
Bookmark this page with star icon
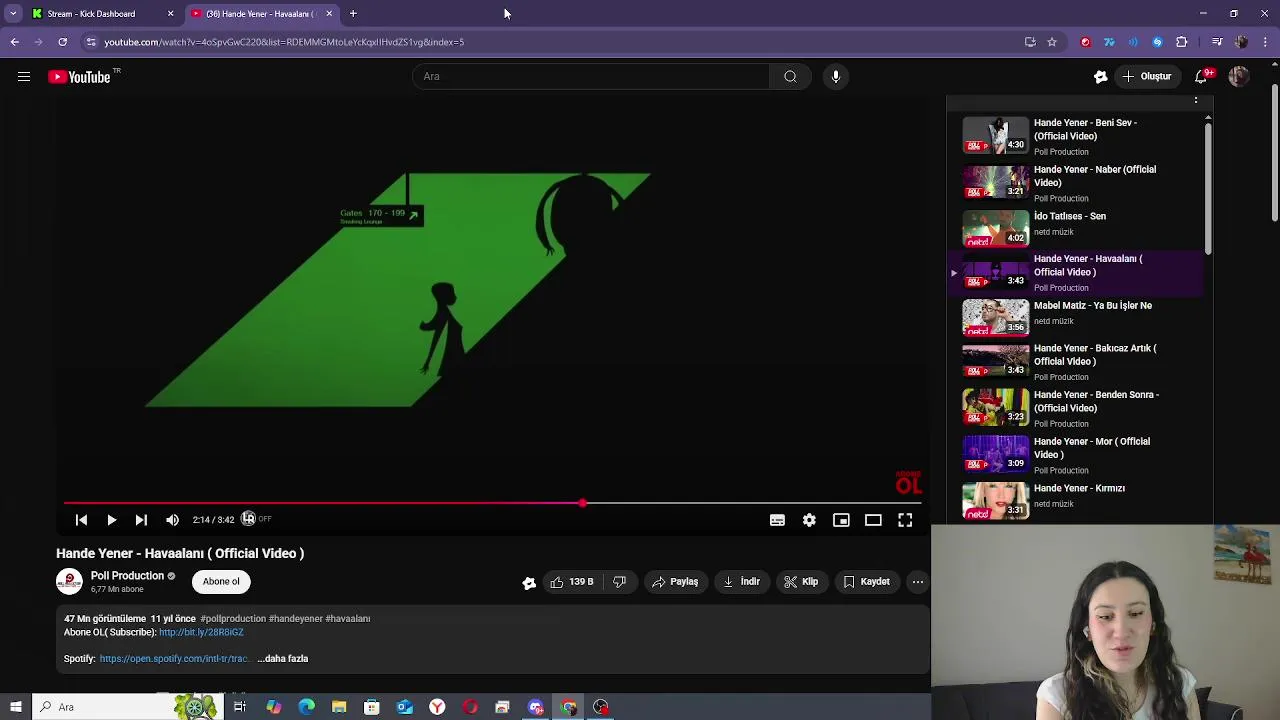[x=1052, y=42]
